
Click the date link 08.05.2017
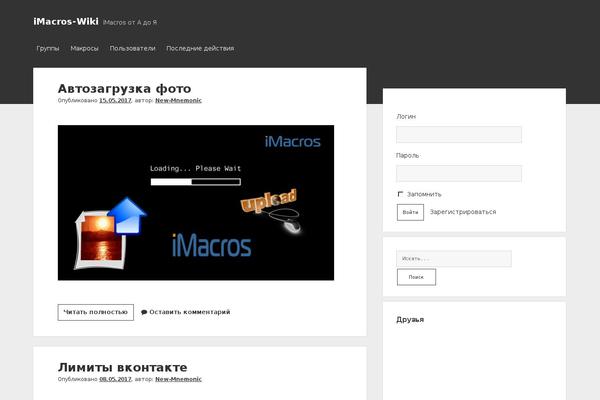115,379
